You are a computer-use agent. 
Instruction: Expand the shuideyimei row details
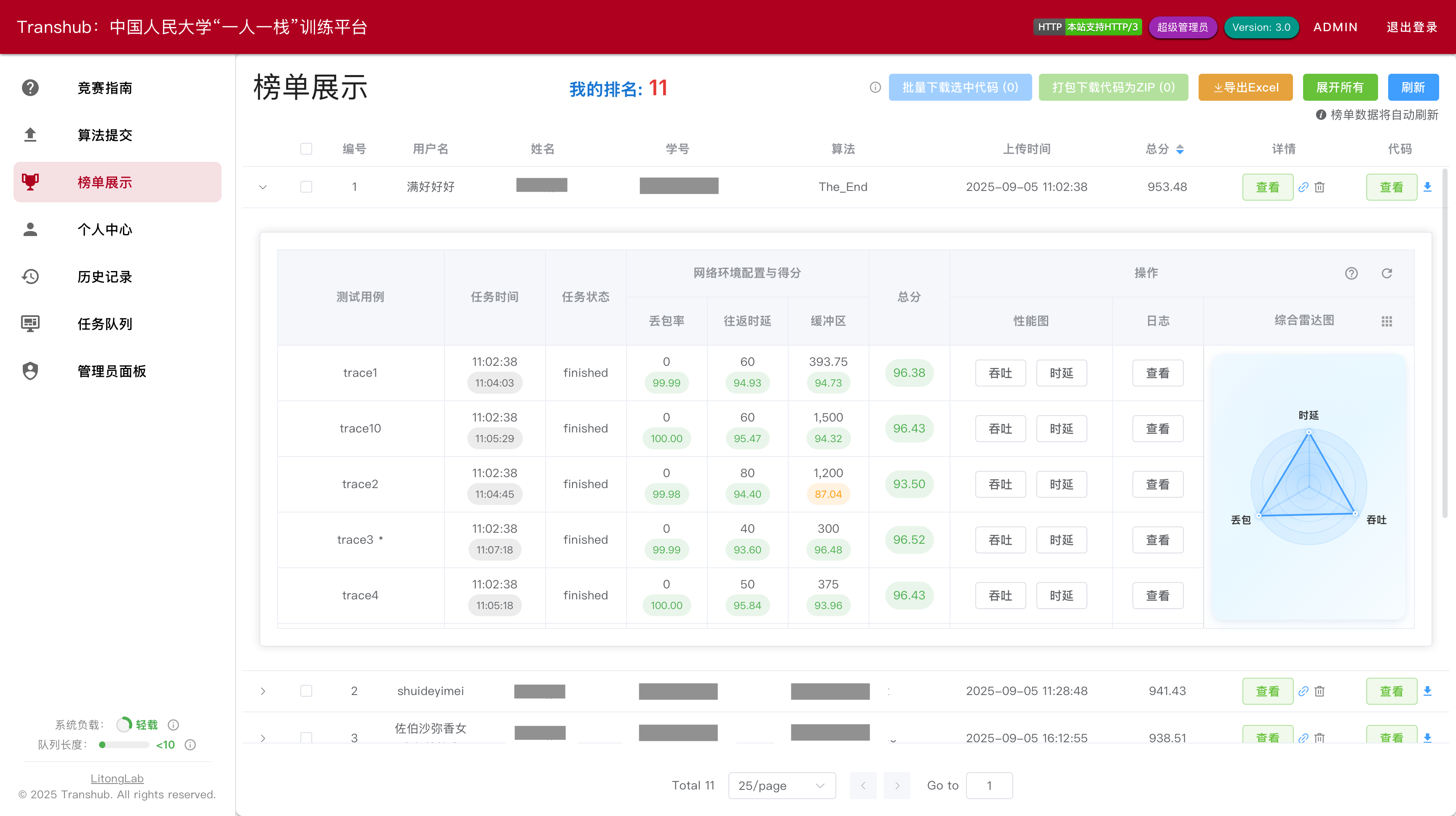tap(263, 691)
